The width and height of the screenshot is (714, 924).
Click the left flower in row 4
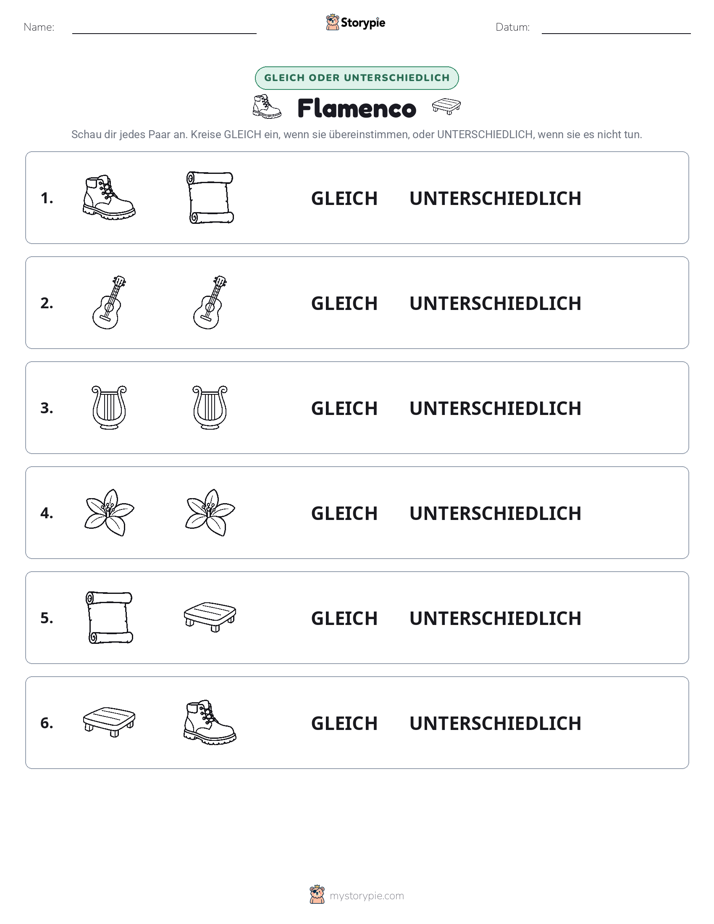109,512
